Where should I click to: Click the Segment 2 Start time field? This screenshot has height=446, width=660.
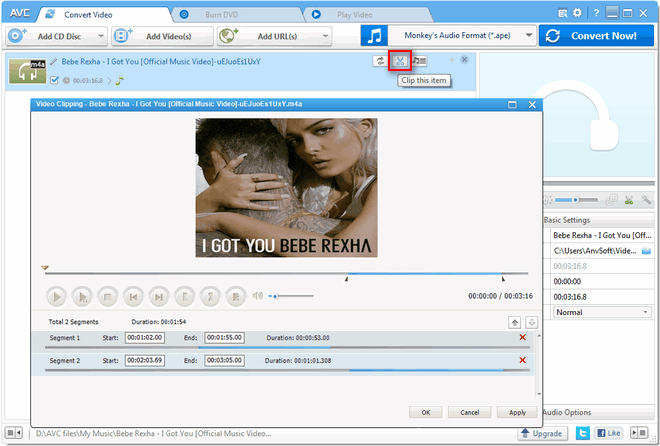(144, 360)
